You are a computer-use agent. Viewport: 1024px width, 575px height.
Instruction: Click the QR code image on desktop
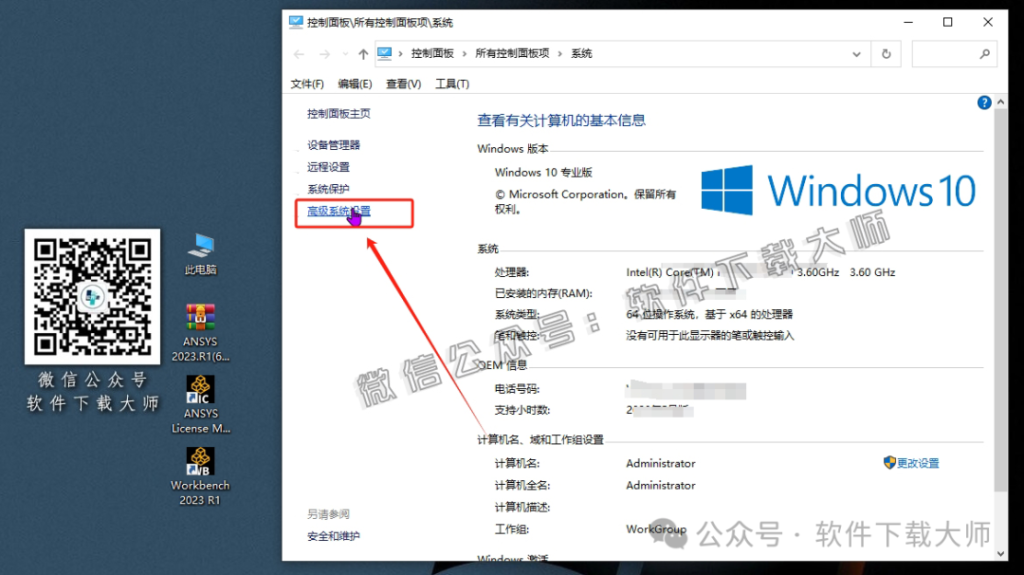(92, 297)
